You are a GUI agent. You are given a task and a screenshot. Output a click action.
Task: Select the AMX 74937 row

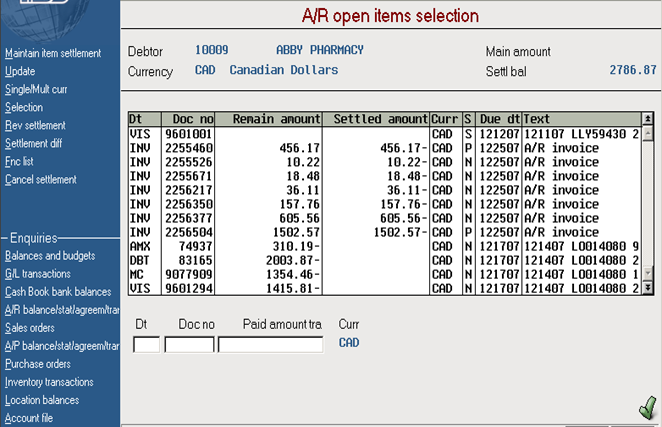[385, 246]
